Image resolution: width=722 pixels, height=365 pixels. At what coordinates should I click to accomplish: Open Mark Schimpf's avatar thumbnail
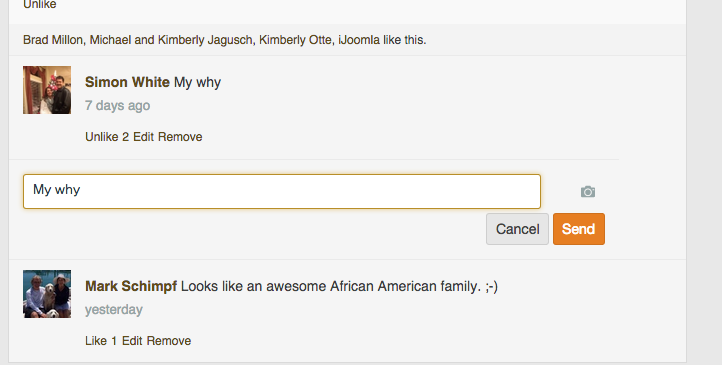(47, 294)
